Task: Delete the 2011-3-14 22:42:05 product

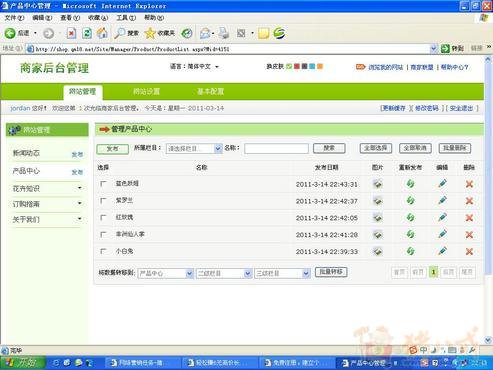Action: (x=469, y=218)
